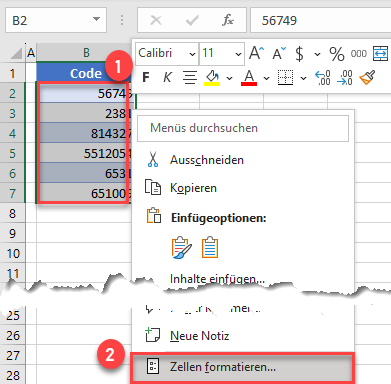
Task: Click the merge and center icon
Action: [x=380, y=54]
